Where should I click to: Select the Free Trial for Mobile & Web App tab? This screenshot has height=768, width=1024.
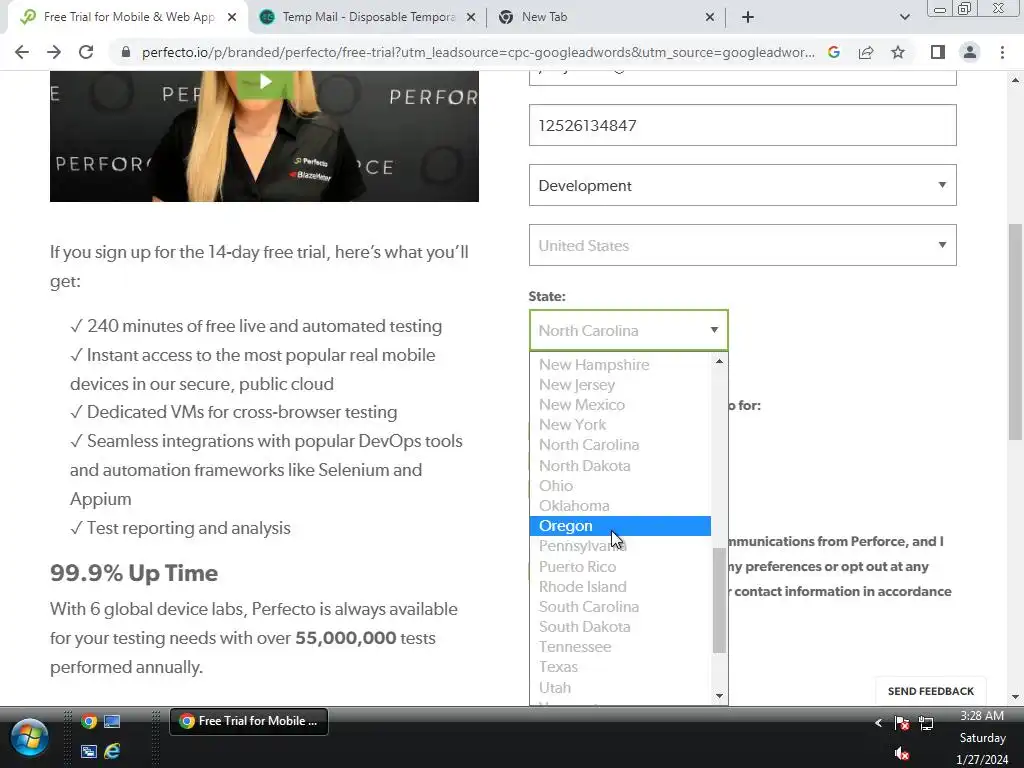129,17
